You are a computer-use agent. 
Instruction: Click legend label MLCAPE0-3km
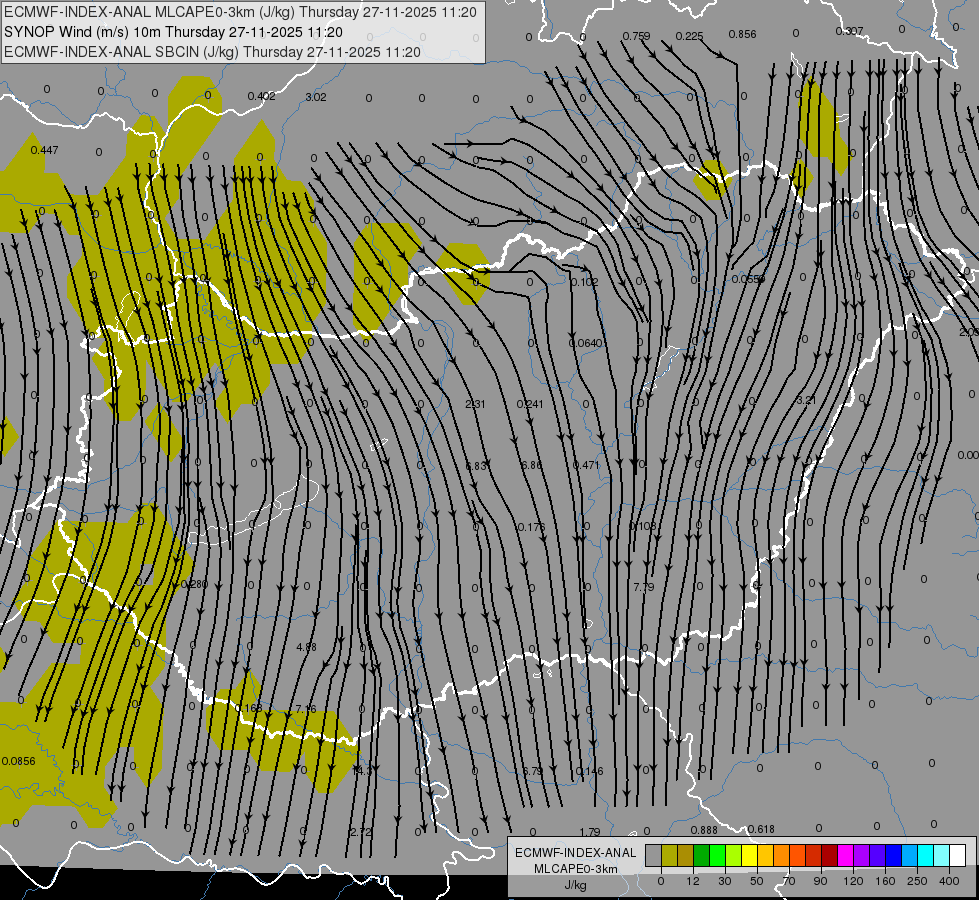[576, 869]
